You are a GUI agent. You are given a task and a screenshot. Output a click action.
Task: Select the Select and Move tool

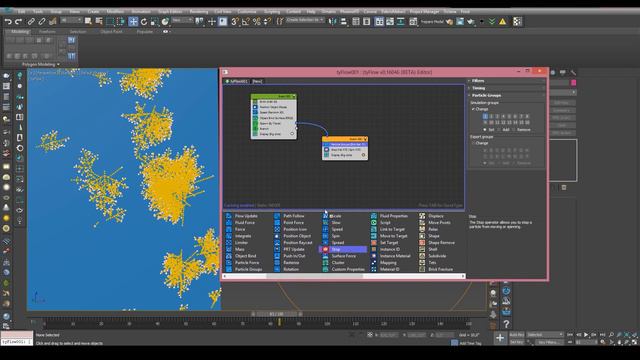(133, 22)
